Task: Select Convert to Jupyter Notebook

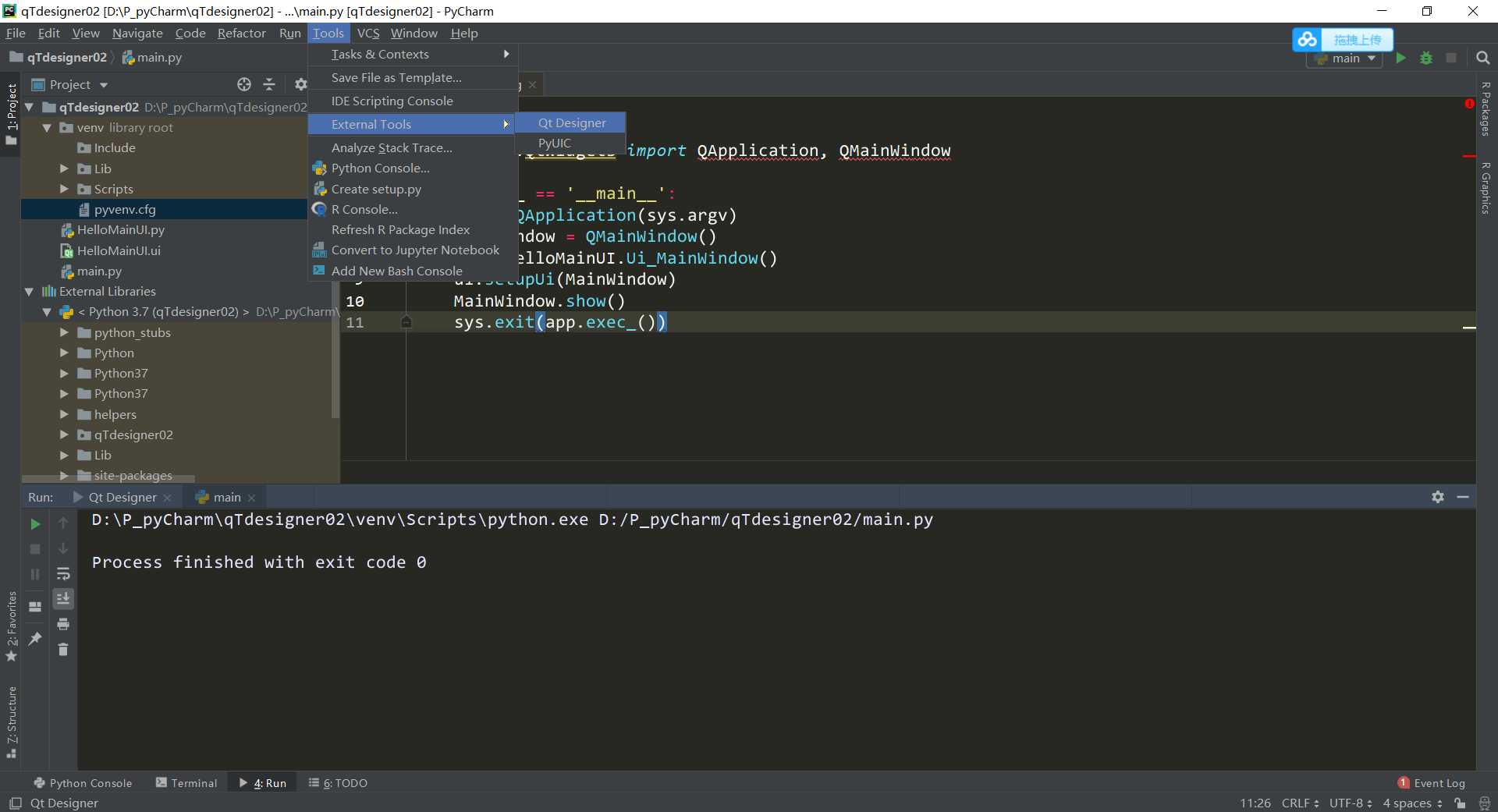Action: point(414,250)
